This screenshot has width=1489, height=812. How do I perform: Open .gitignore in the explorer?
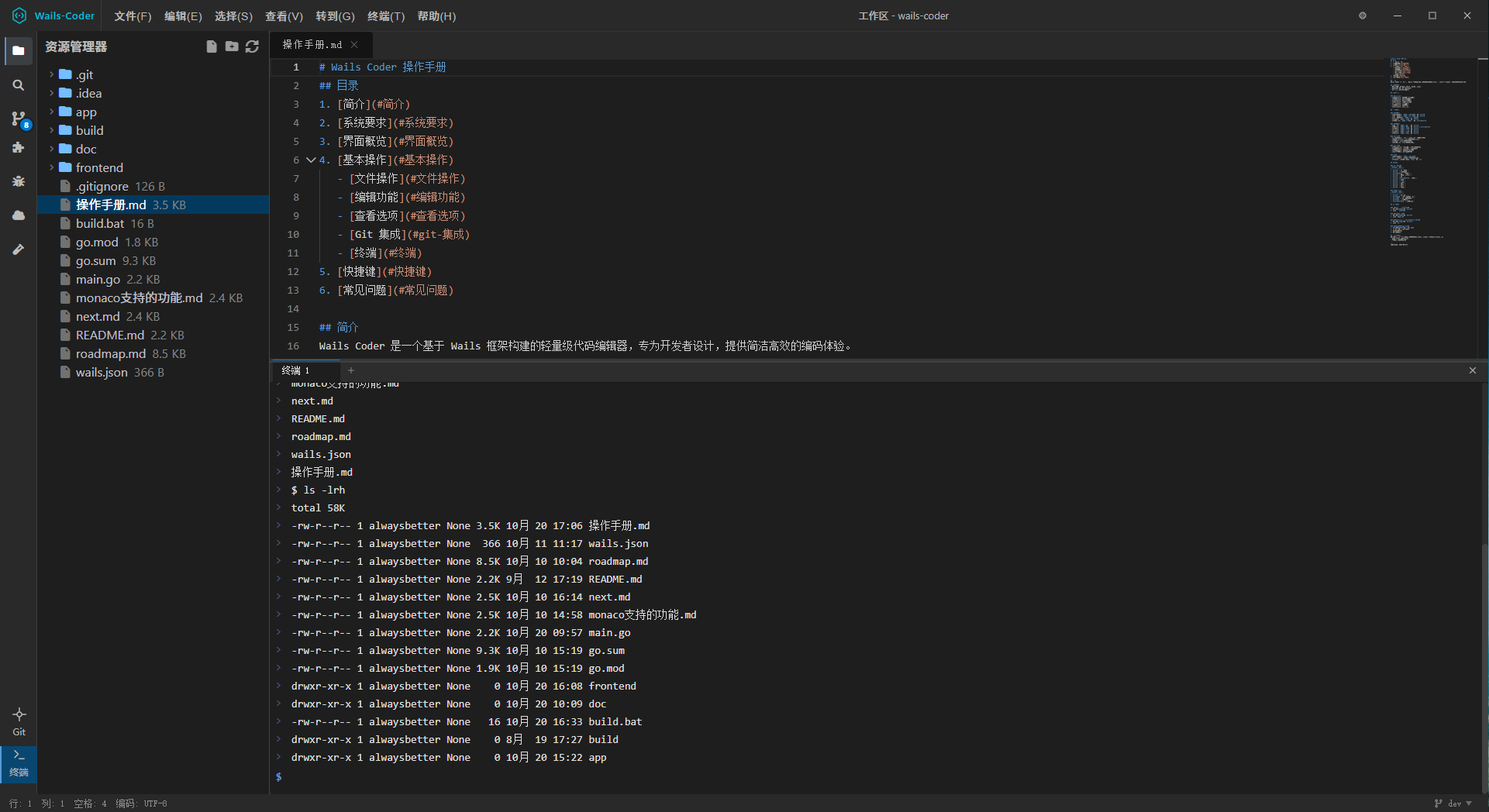(x=153, y=186)
